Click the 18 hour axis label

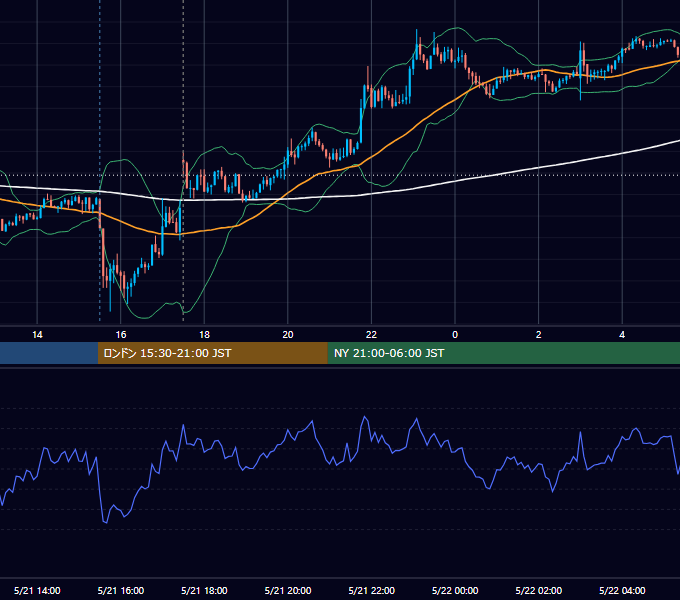204,335
